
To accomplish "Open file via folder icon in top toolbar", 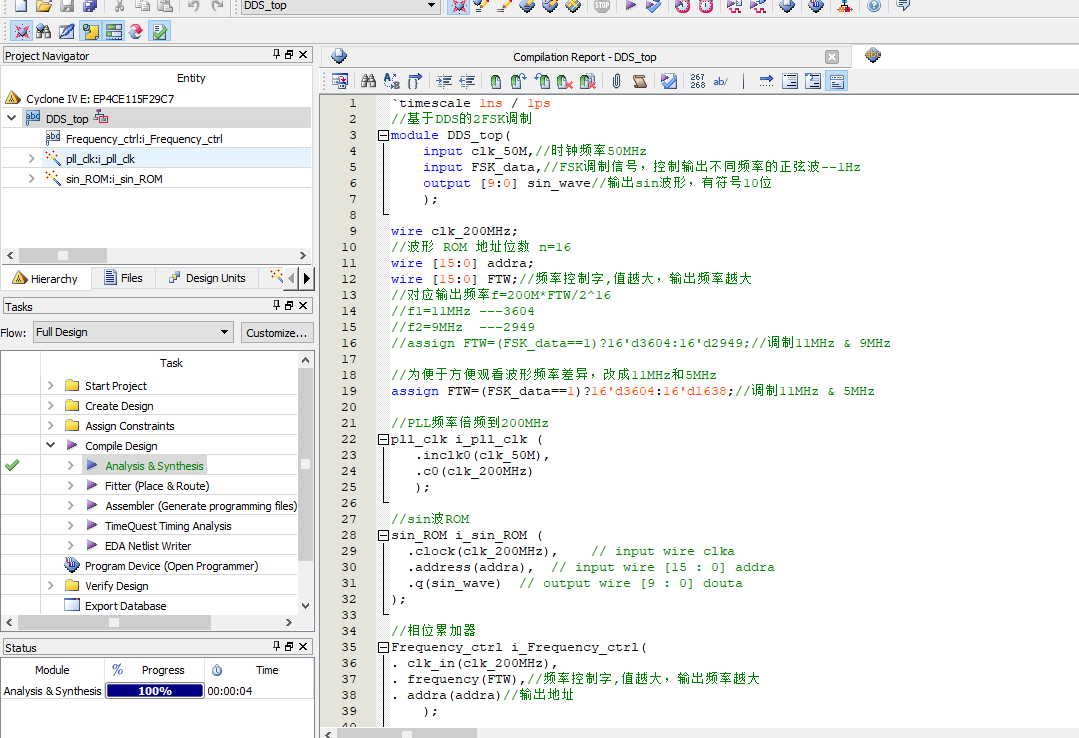I will click(44, 6).
